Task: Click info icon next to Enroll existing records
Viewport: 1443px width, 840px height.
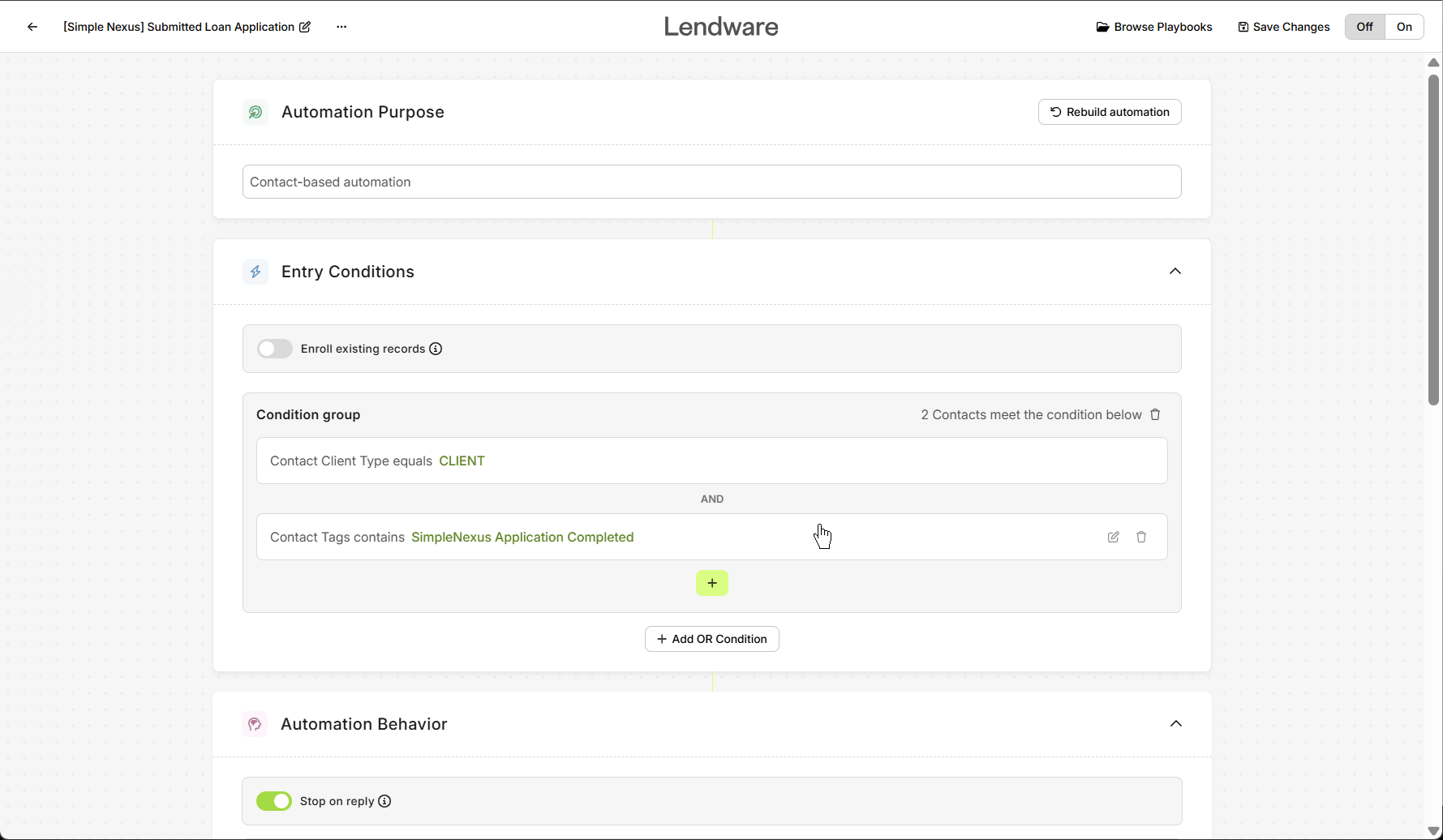Action: tap(436, 349)
